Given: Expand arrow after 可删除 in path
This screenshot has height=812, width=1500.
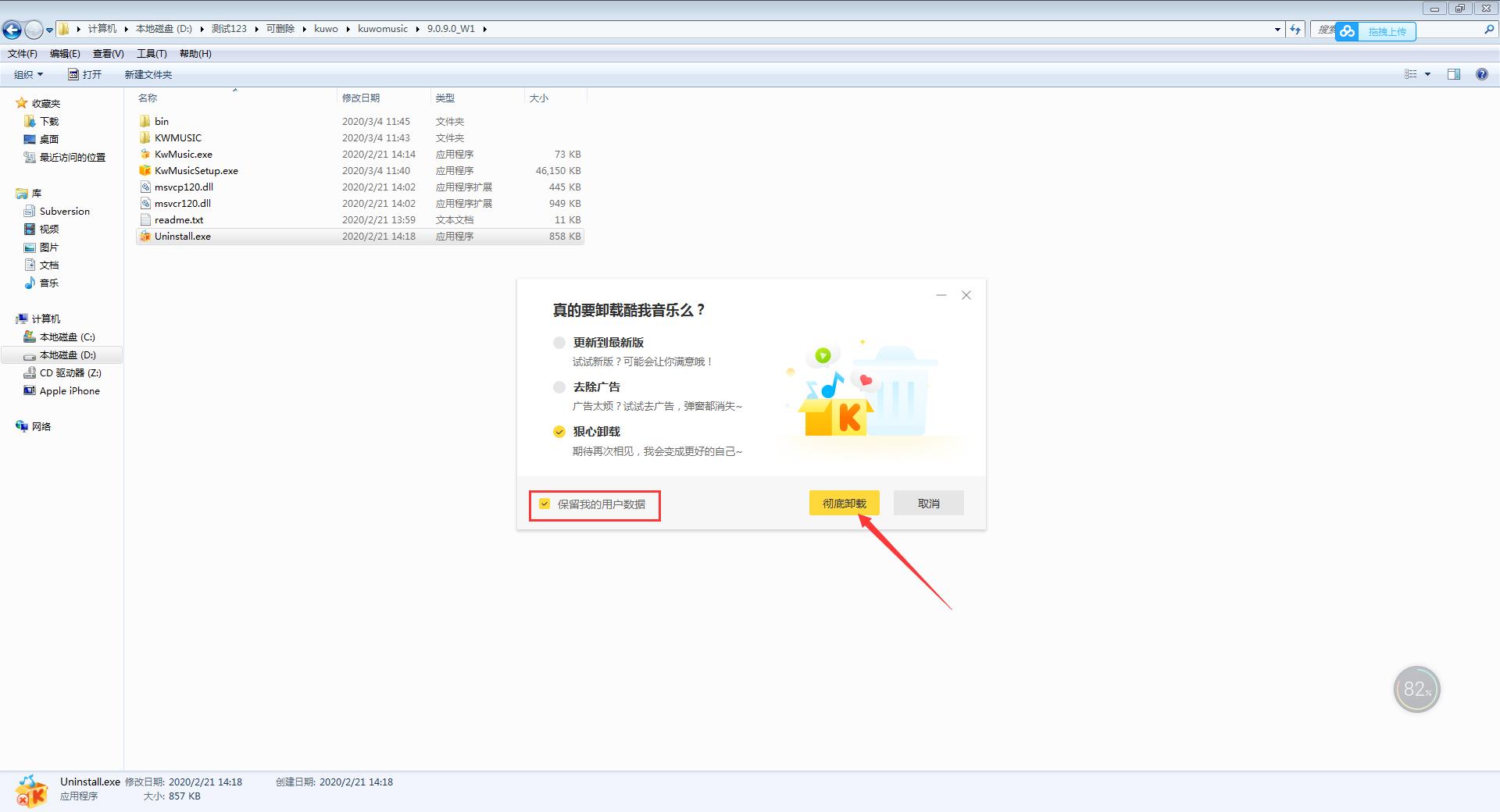Looking at the screenshot, I should tap(304, 29).
